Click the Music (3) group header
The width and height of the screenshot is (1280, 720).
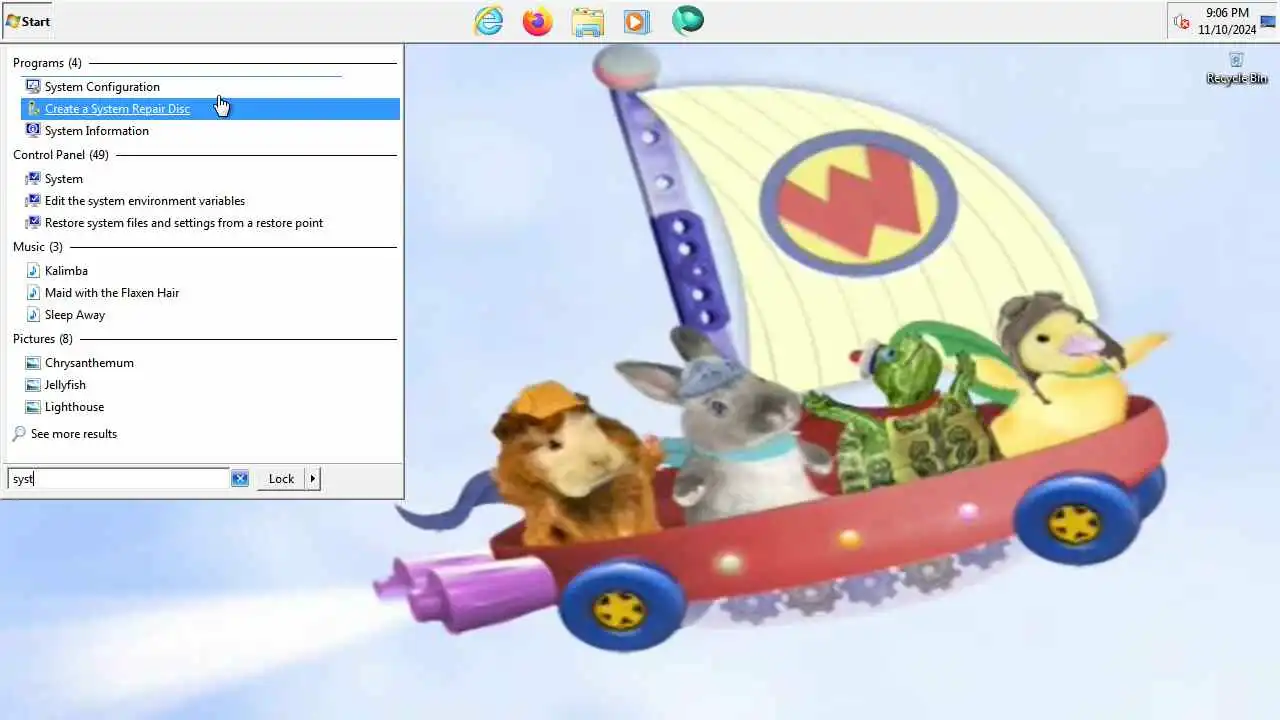click(x=38, y=247)
